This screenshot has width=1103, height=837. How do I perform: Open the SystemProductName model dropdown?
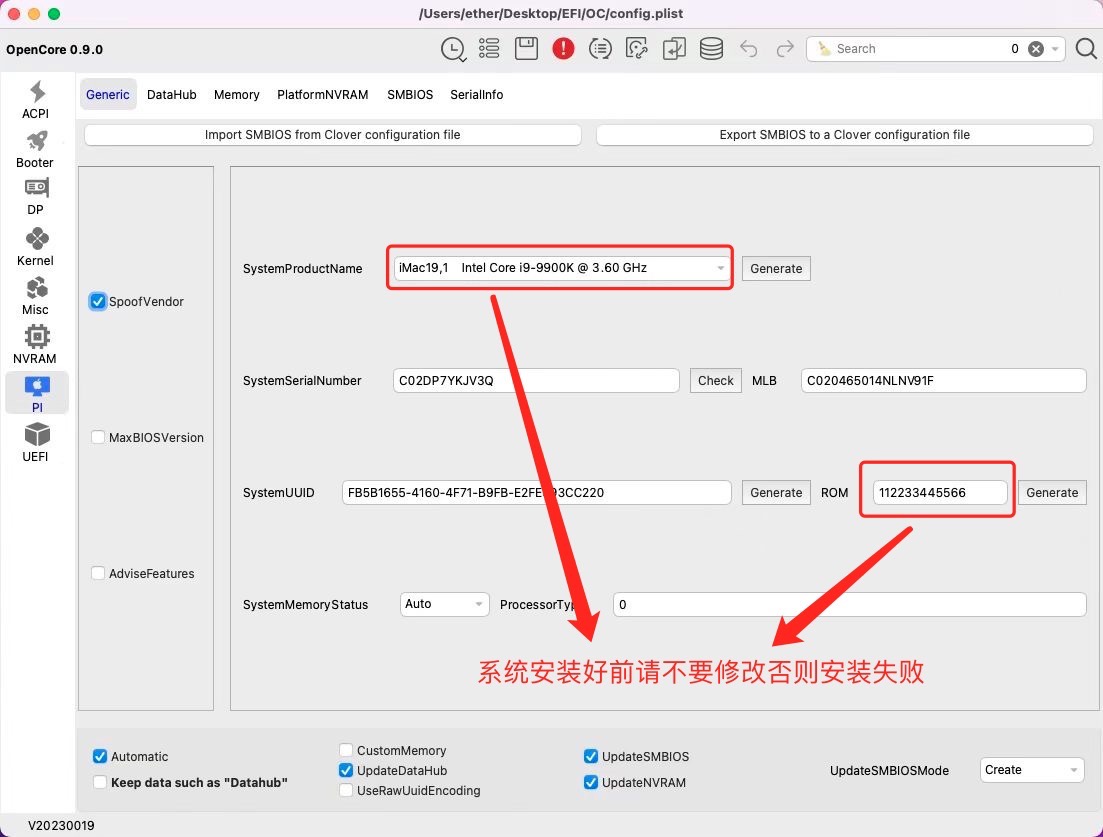point(561,268)
